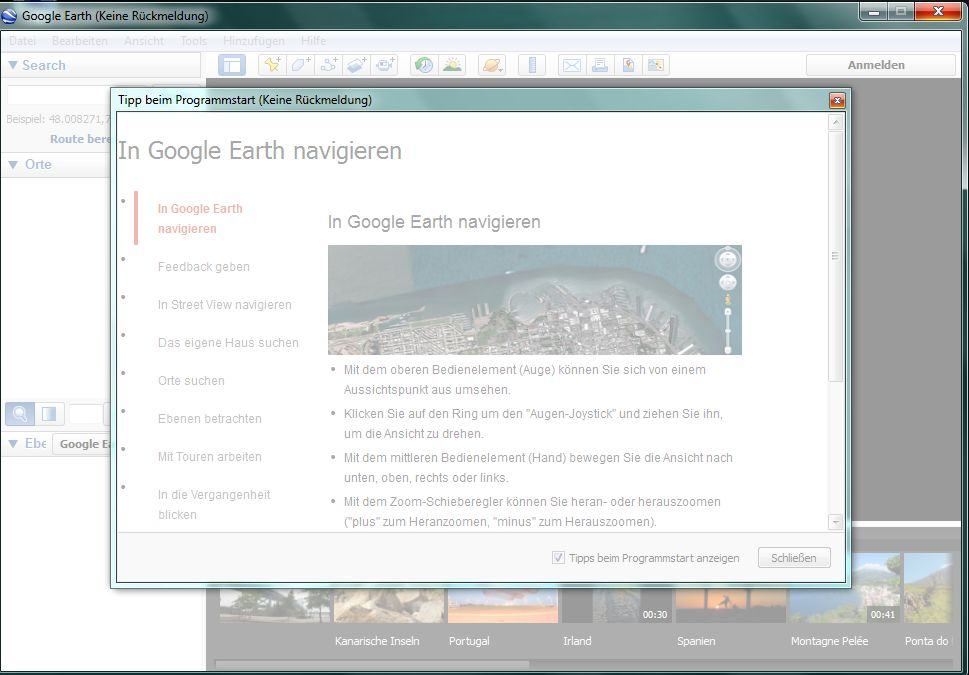Click the panel split-view icon beside the magnifier
The image size is (969, 675).
(49, 414)
